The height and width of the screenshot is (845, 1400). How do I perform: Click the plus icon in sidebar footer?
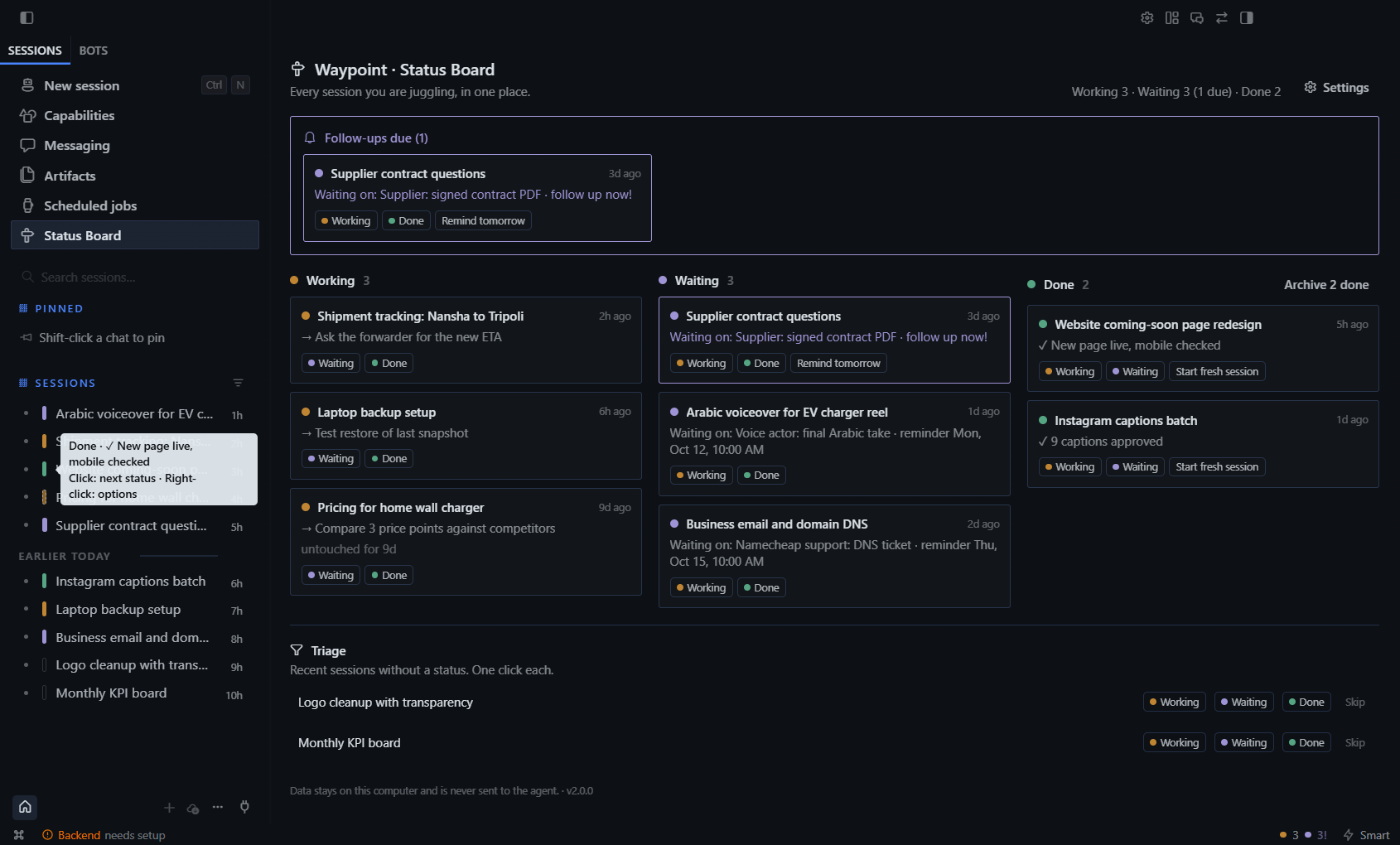(169, 808)
